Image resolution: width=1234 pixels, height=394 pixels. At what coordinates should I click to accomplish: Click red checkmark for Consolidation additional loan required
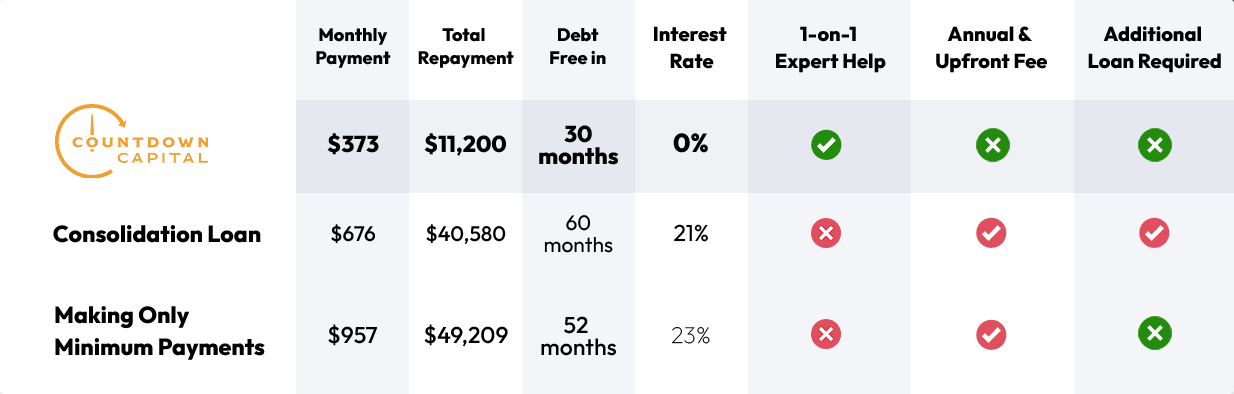click(1154, 234)
